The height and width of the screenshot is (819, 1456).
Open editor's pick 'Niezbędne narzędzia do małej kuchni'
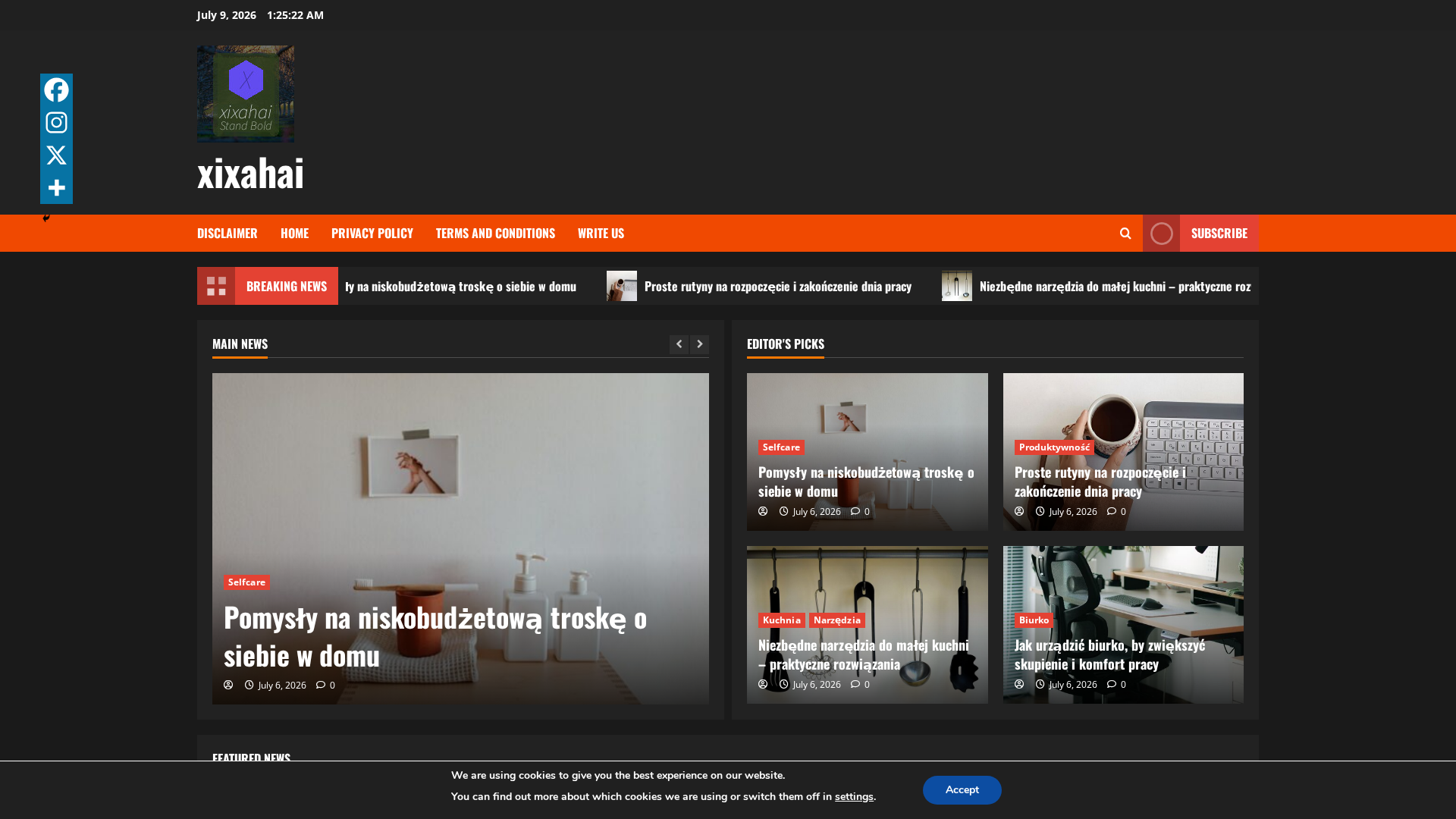click(x=864, y=654)
